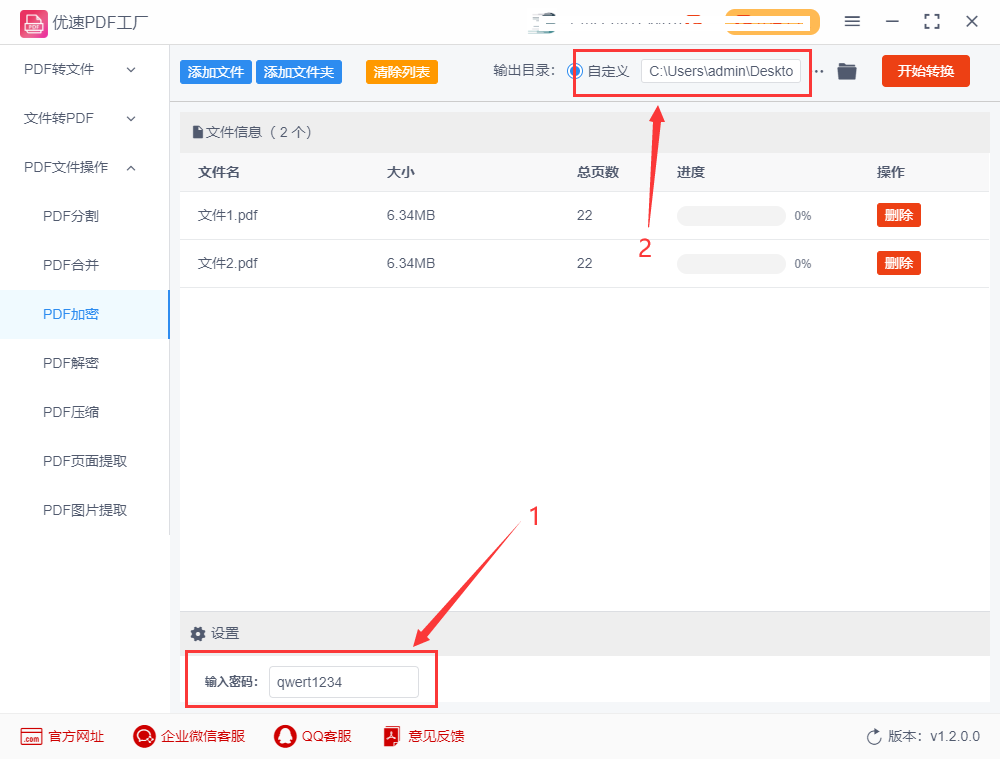
Task: Open the PDF合并 sidebar item
Action: [x=85, y=265]
